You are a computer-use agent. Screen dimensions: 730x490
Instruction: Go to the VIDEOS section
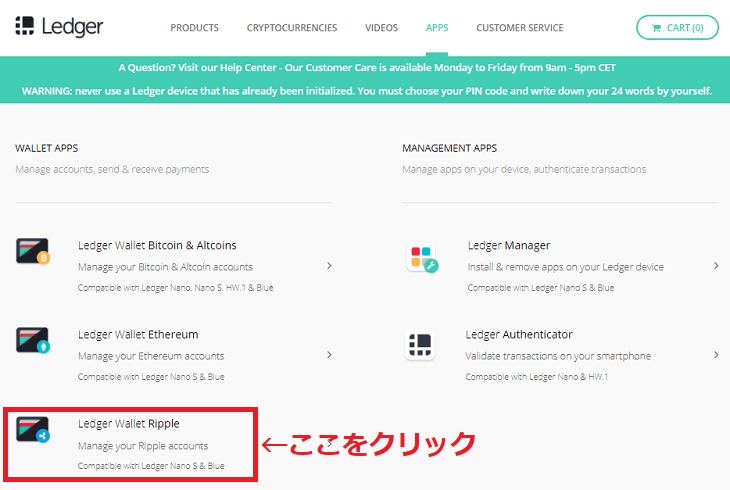click(381, 28)
